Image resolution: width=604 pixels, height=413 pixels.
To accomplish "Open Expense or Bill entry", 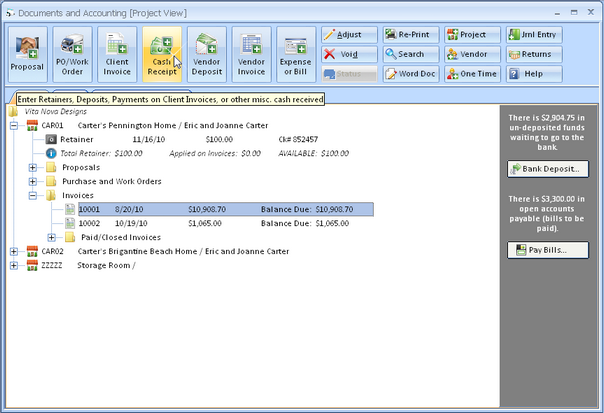I will (x=296, y=54).
